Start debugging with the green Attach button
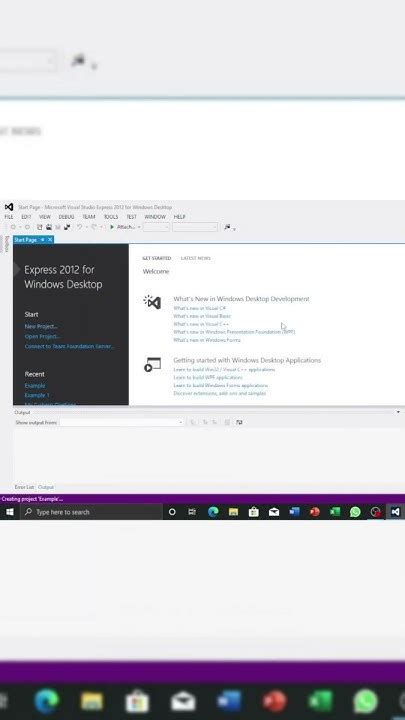The width and height of the screenshot is (405, 720). coord(122,227)
